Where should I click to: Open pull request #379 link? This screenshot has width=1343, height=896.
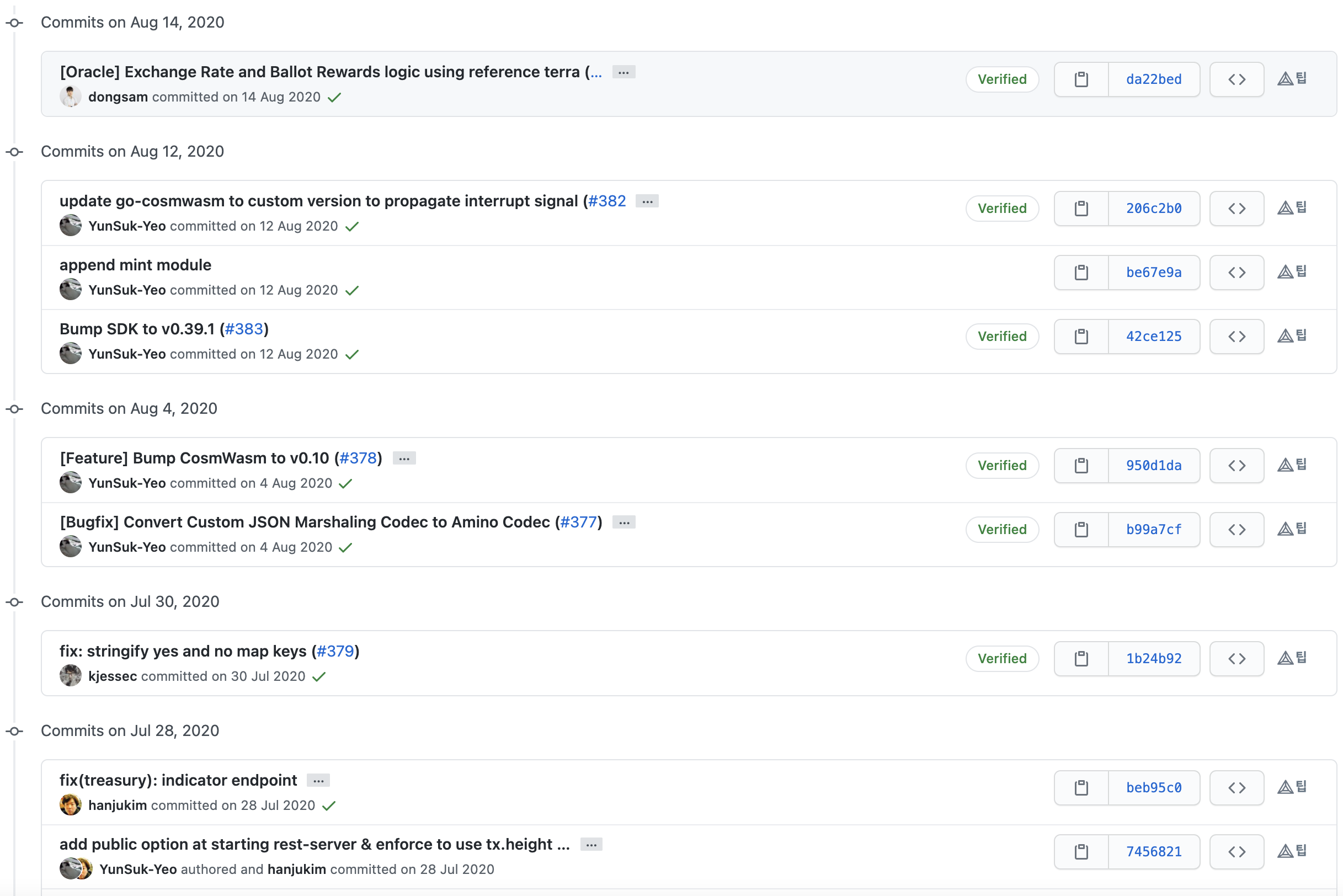(335, 652)
